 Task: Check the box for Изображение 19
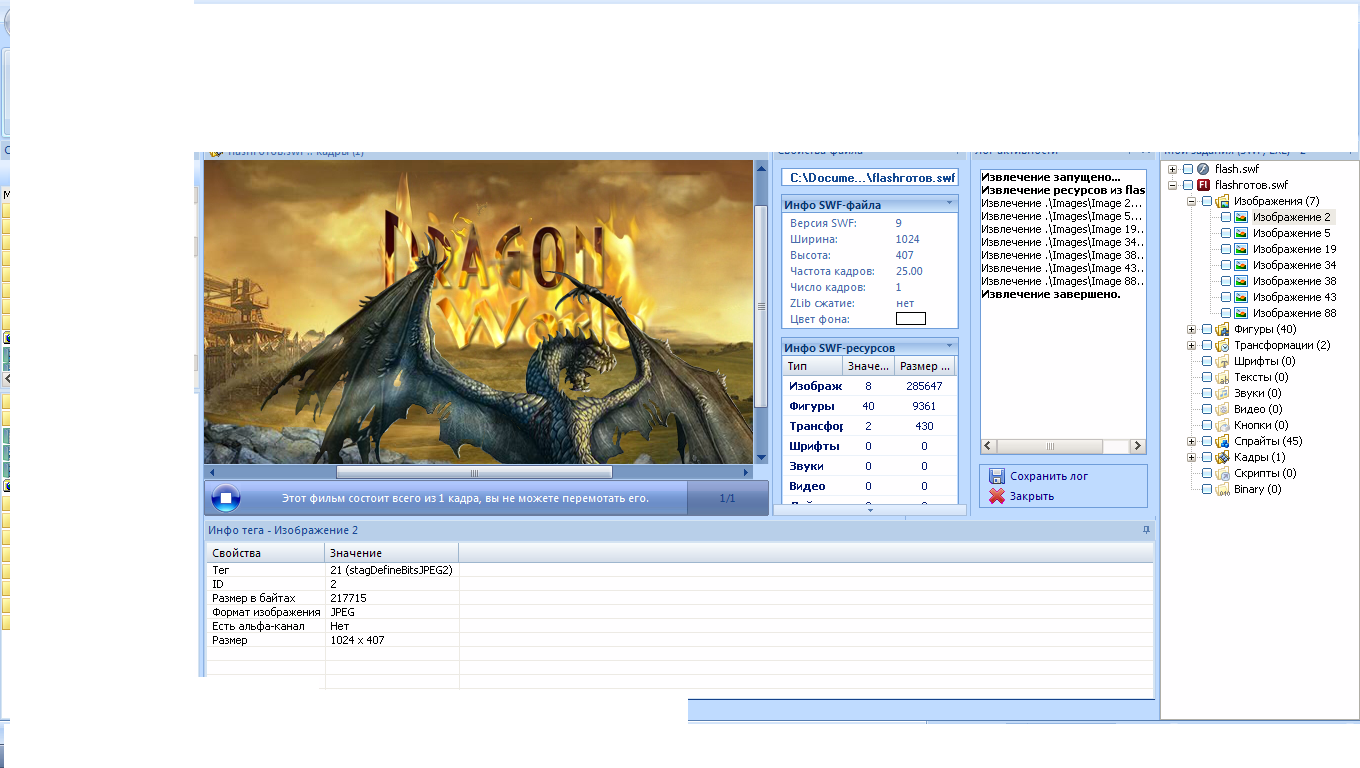coord(1225,249)
